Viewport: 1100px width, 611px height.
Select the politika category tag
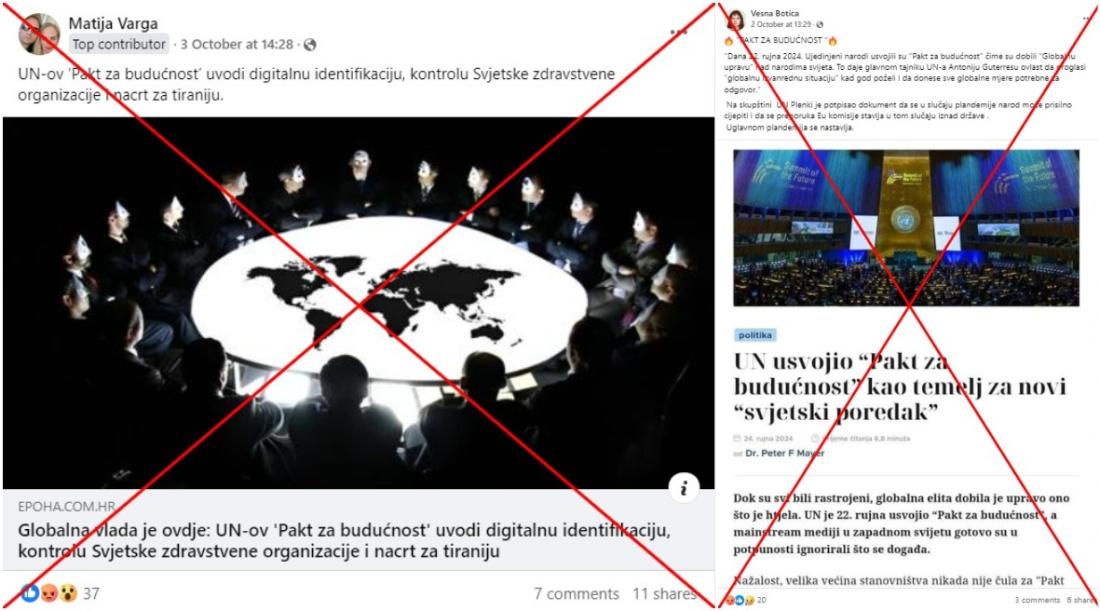(x=755, y=335)
